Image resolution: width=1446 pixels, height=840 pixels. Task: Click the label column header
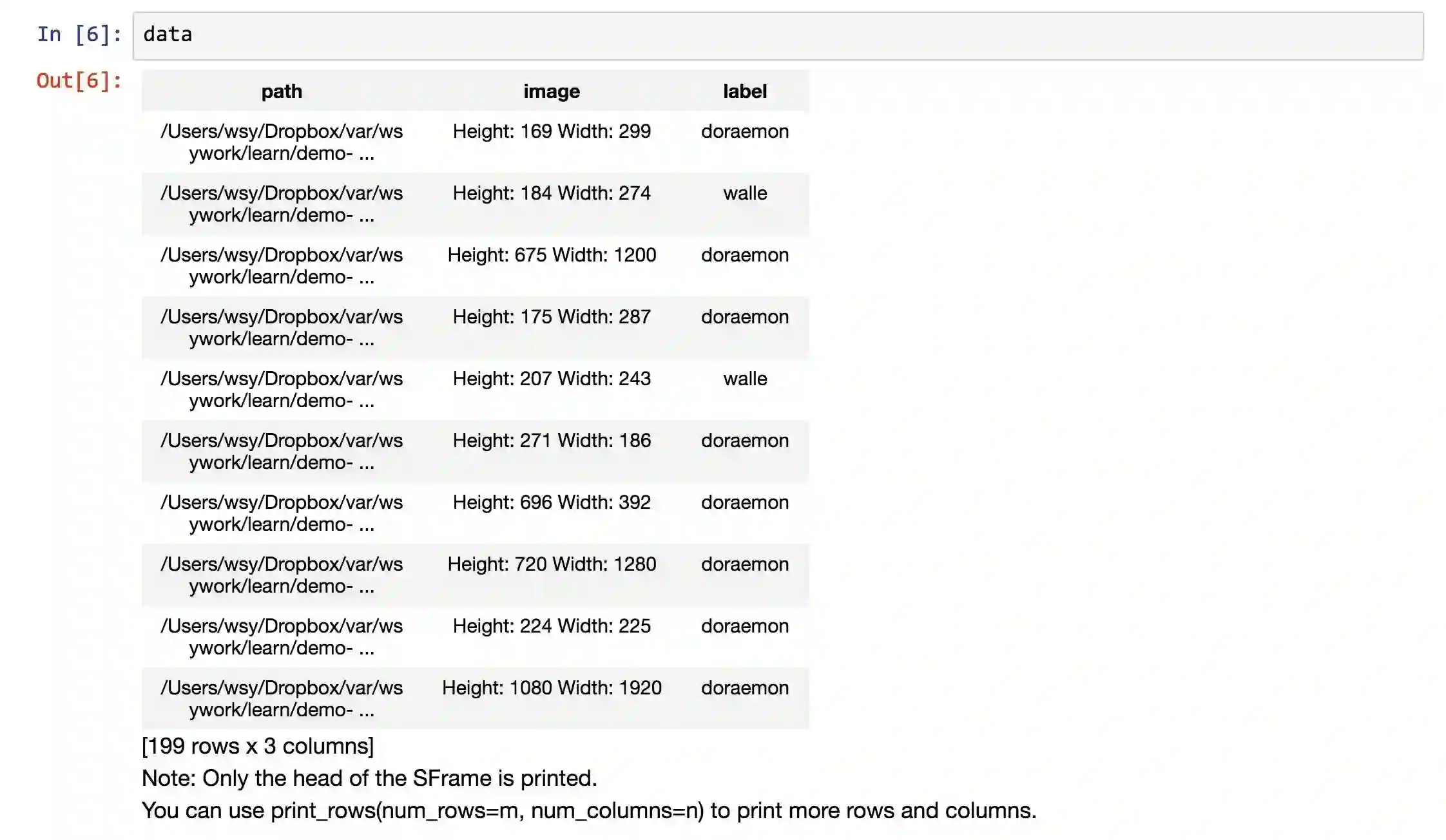745,91
